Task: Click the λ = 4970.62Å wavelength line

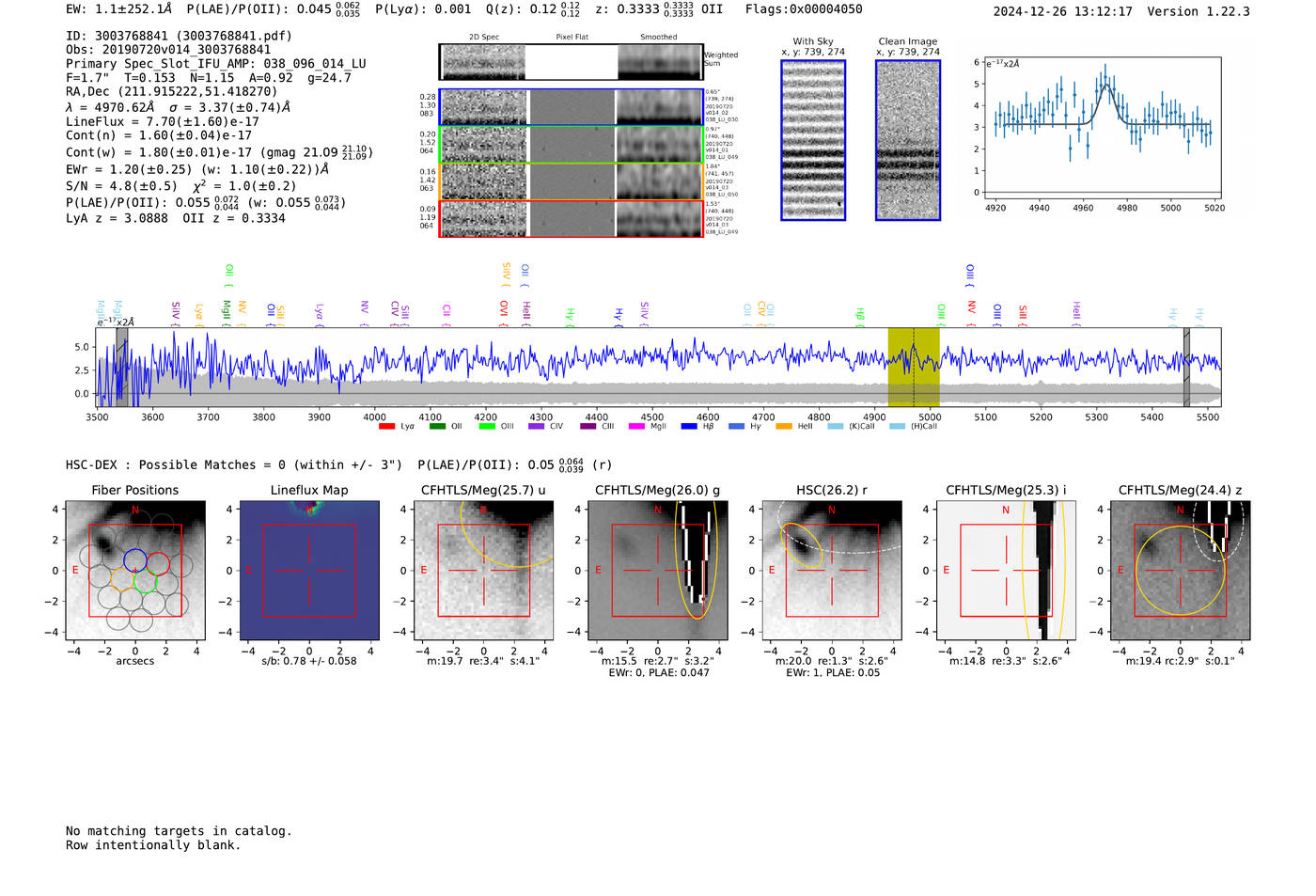Action: tap(179, 107)
